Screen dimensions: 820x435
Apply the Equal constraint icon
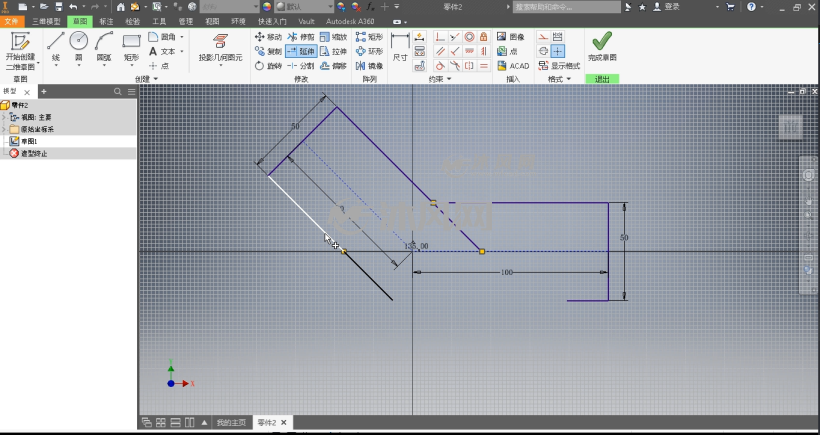[484, 66]
